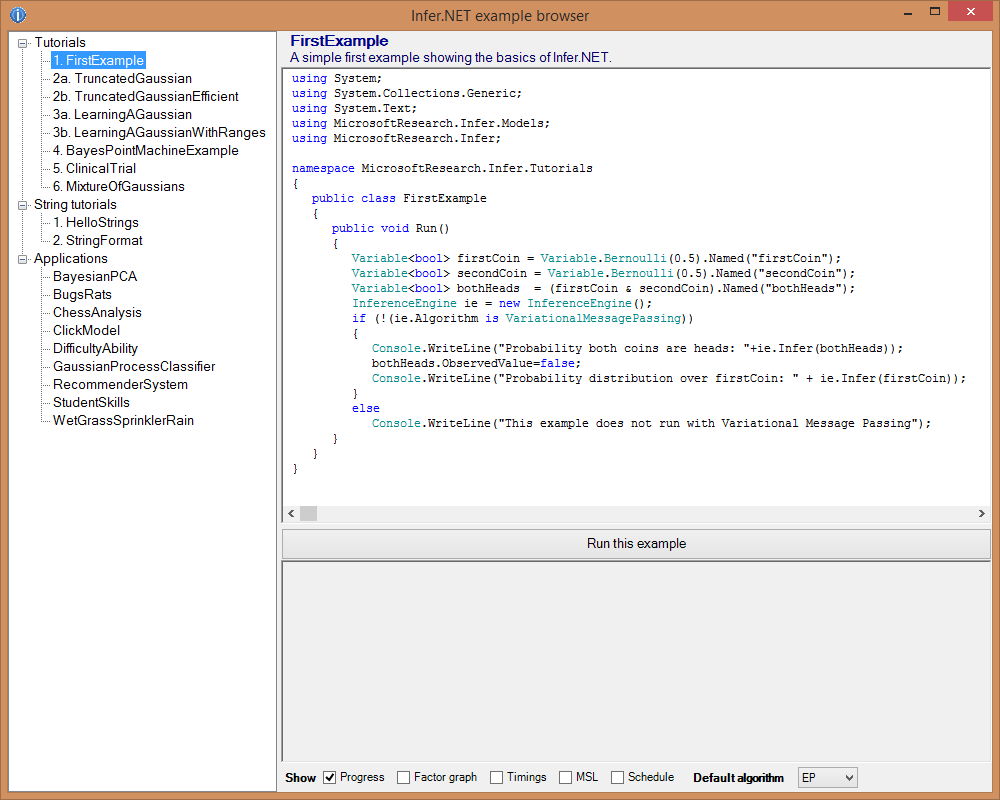Select 2b. TruncatedGaussianEfficient in the tree
The width and height of the screenshot is (1000, 800).
coord(145,96)
